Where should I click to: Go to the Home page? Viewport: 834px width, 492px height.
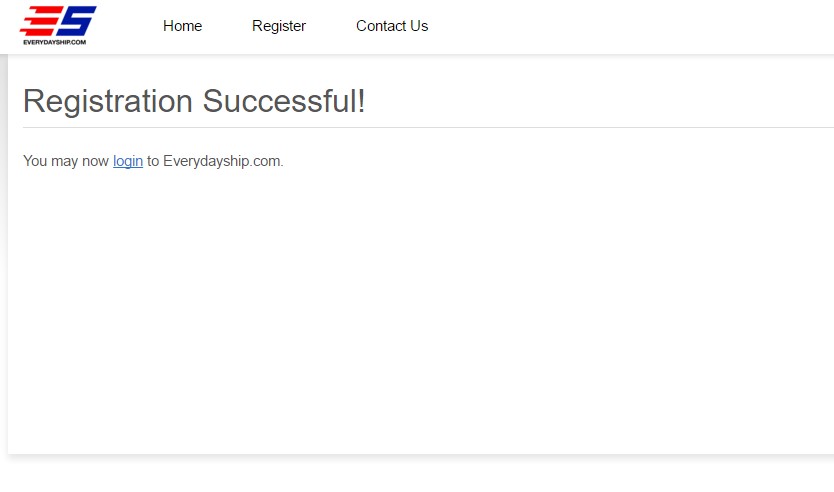(x=182, y=26)
